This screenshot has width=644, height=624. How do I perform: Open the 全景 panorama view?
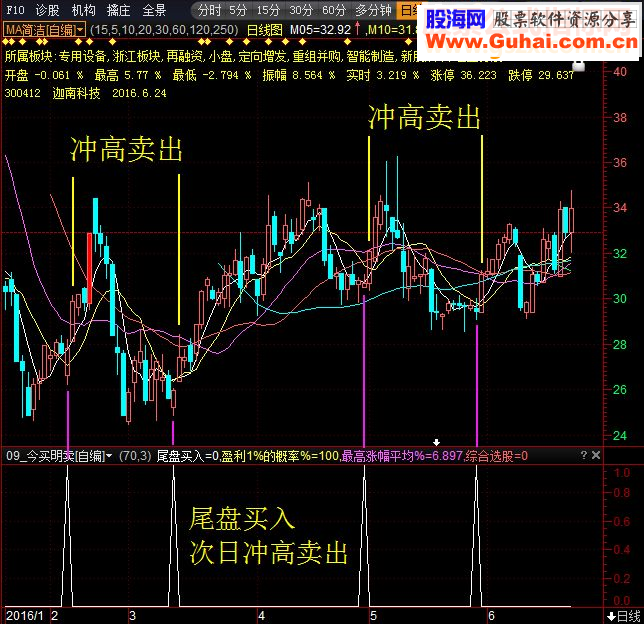coord(154,10)
